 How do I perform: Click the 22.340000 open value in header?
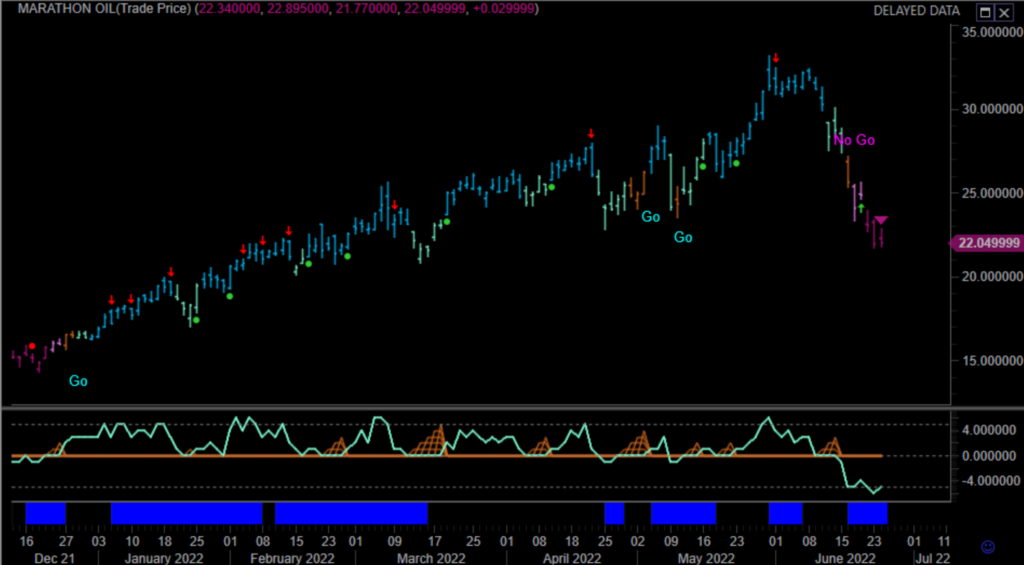click(x=231, y=10)
